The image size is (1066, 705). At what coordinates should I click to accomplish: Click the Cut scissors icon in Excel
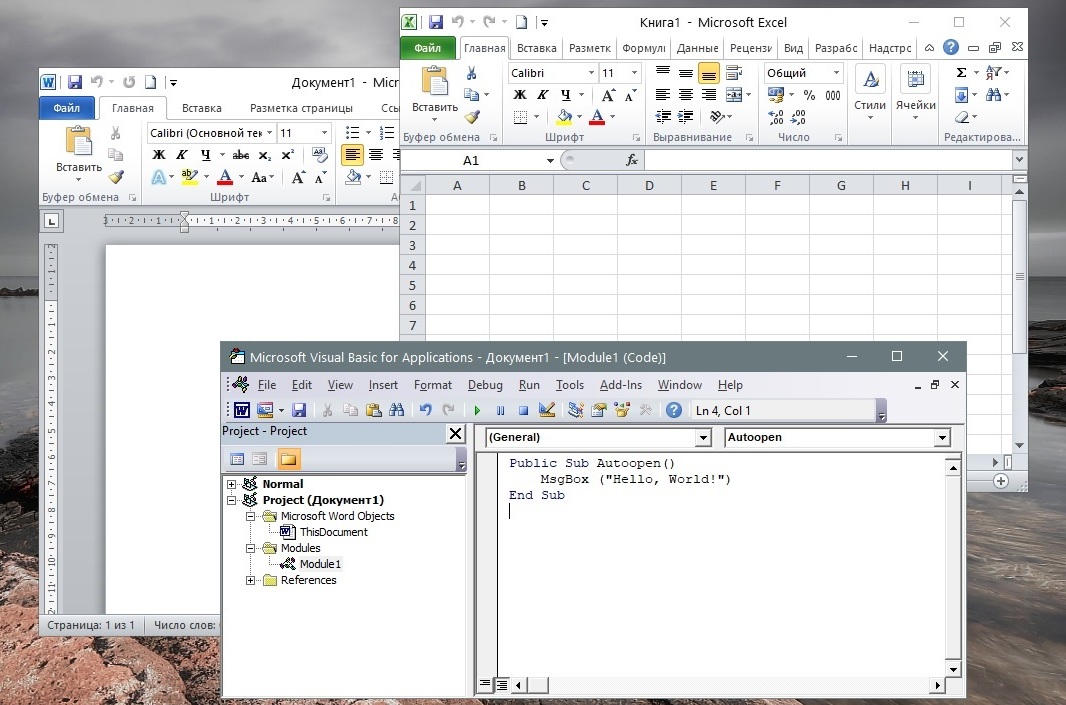tap(471, 73)
